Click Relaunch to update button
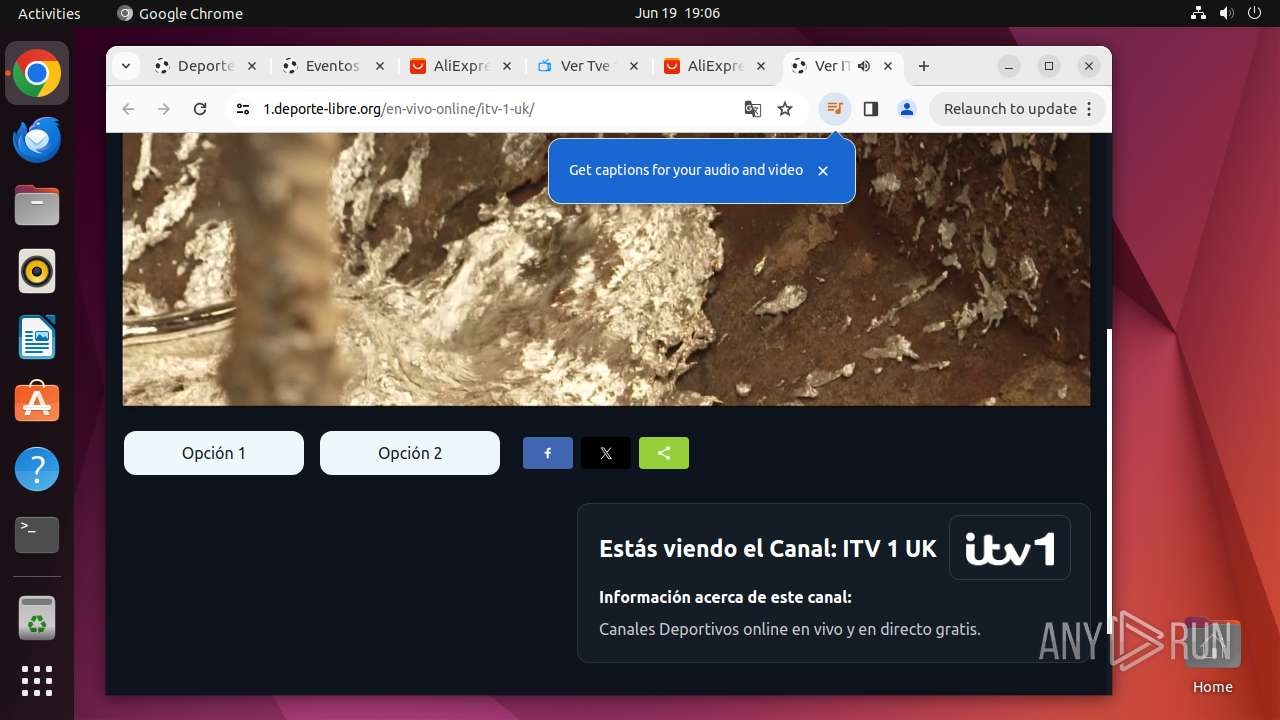This screenshot has height=720, width=1280. click(1009, 109)
